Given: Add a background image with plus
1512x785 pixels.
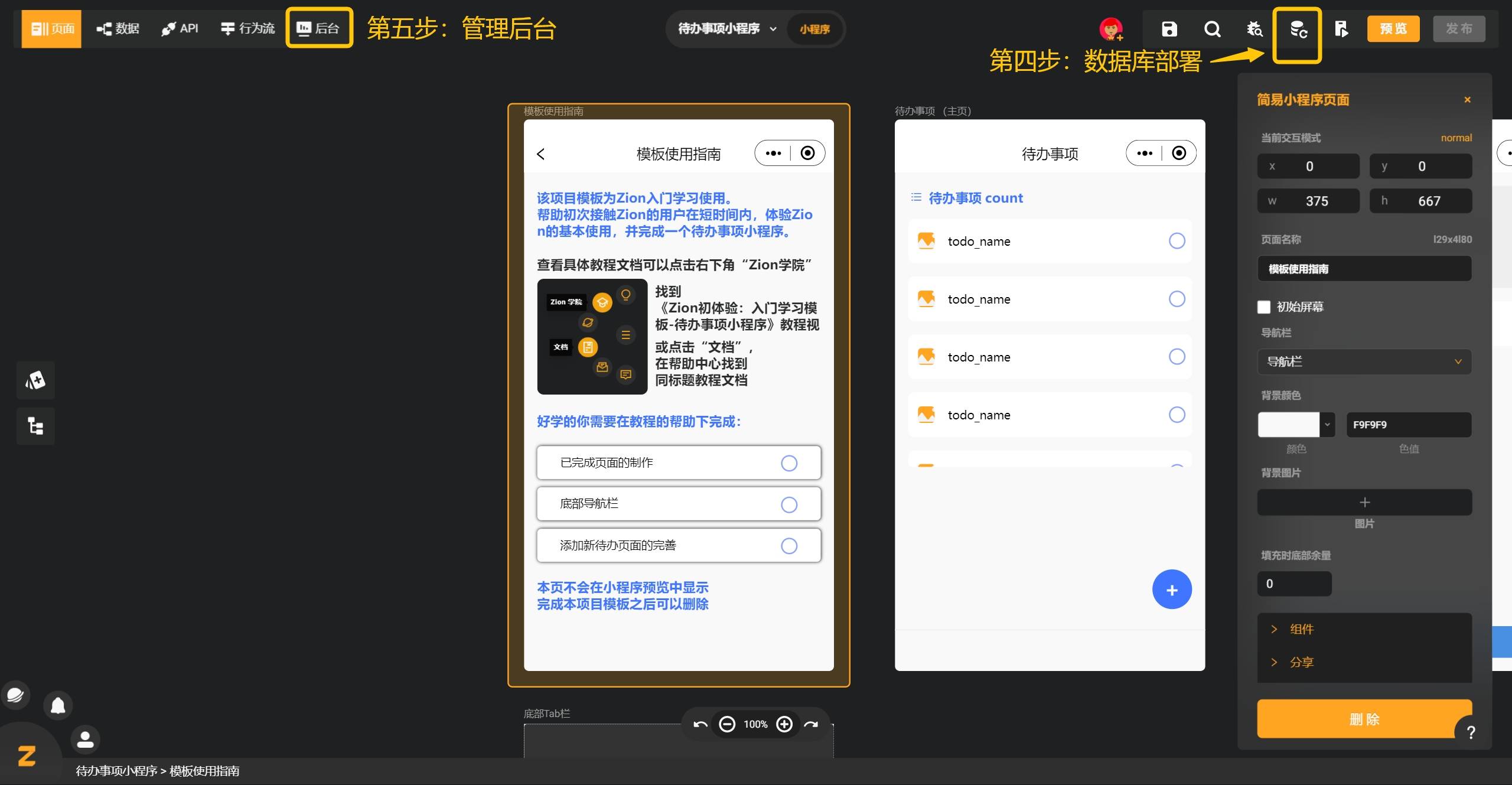Looking at the screenshot, I should click(1364, 502).
